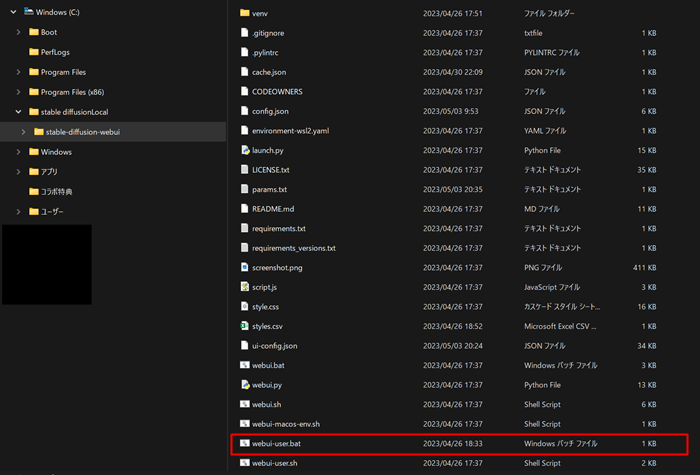Click the styles.csv Excel file icon
The height and width of the screenshot is (475, 700).
244,326
